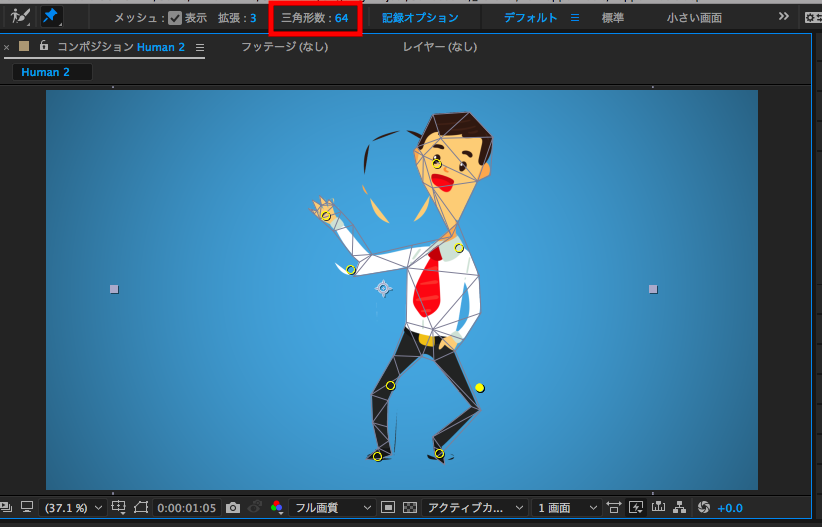Switch to the フッテージ (なし) tab
Image resolution: width=822 pixels, height=527 pixels.
tap(285, 47)
